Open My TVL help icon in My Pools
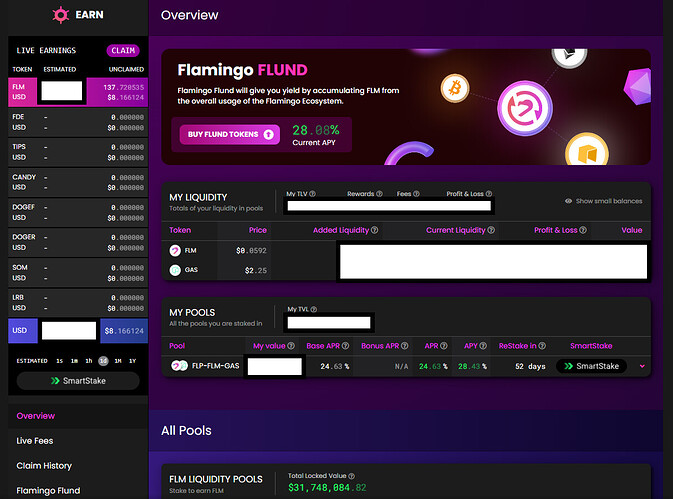This screenshot has height=499, width=673. 313,309
